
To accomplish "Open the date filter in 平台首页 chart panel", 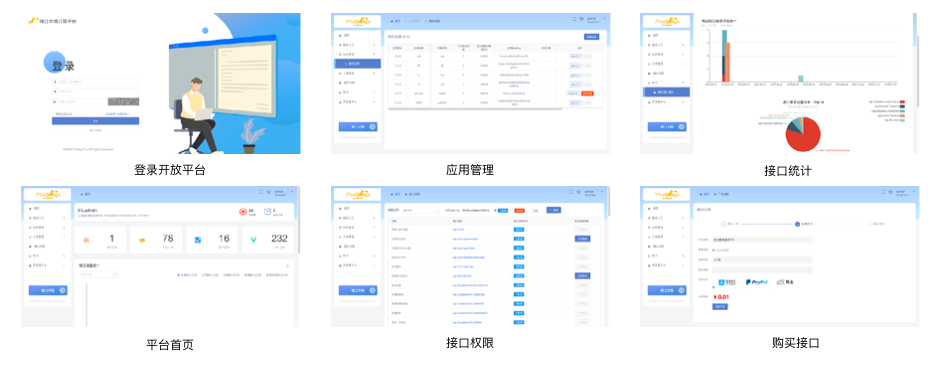I will coord(98,275).
